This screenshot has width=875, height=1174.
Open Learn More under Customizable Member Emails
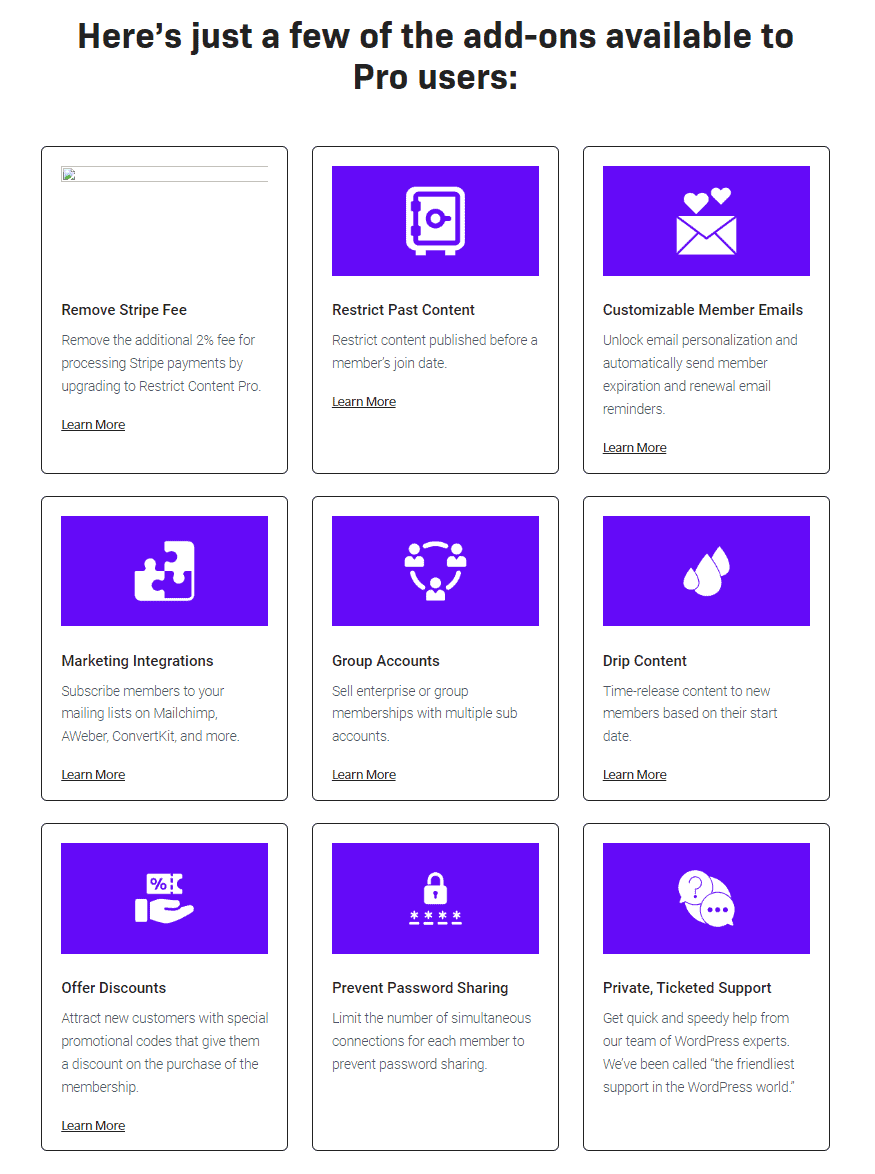click(x=634, y=447)
